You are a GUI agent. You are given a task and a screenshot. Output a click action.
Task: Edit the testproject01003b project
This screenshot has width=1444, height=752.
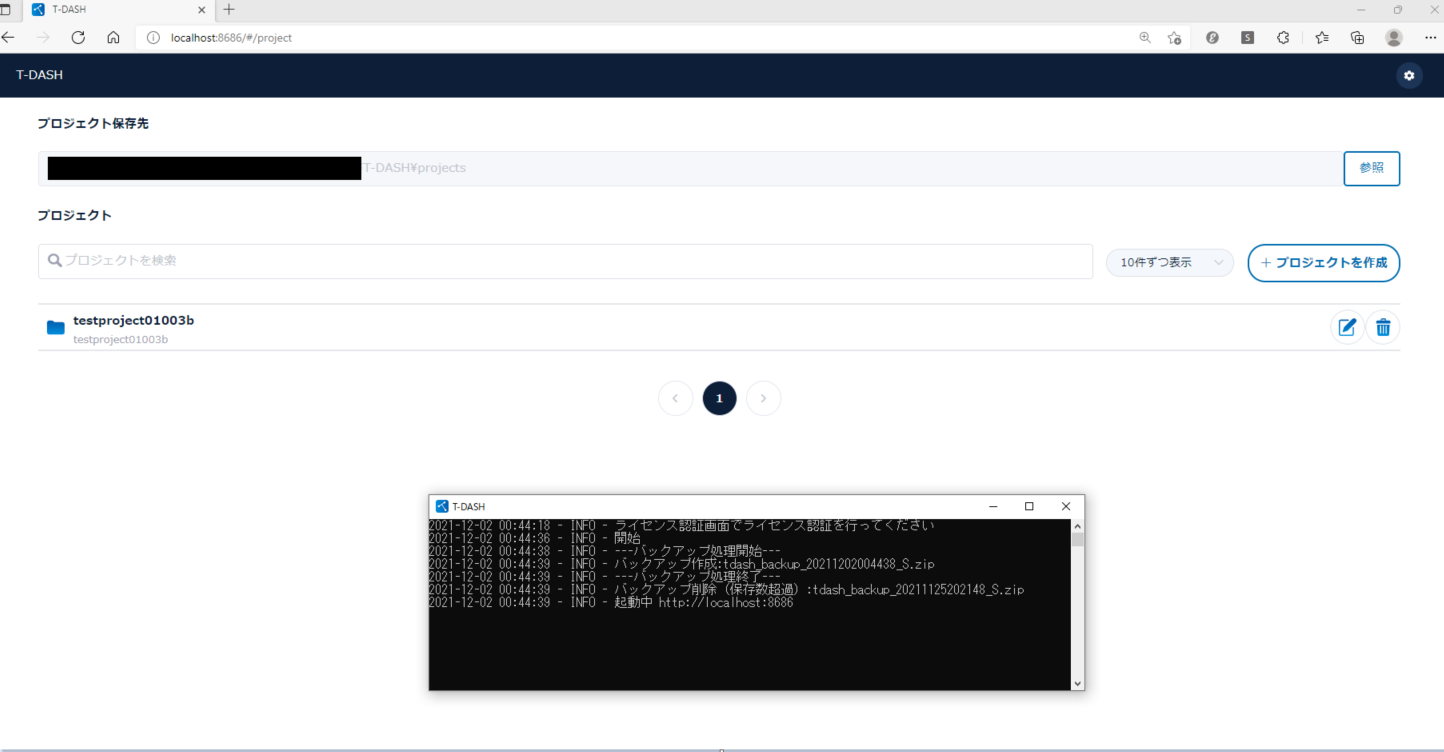(x=1347, y=327)
